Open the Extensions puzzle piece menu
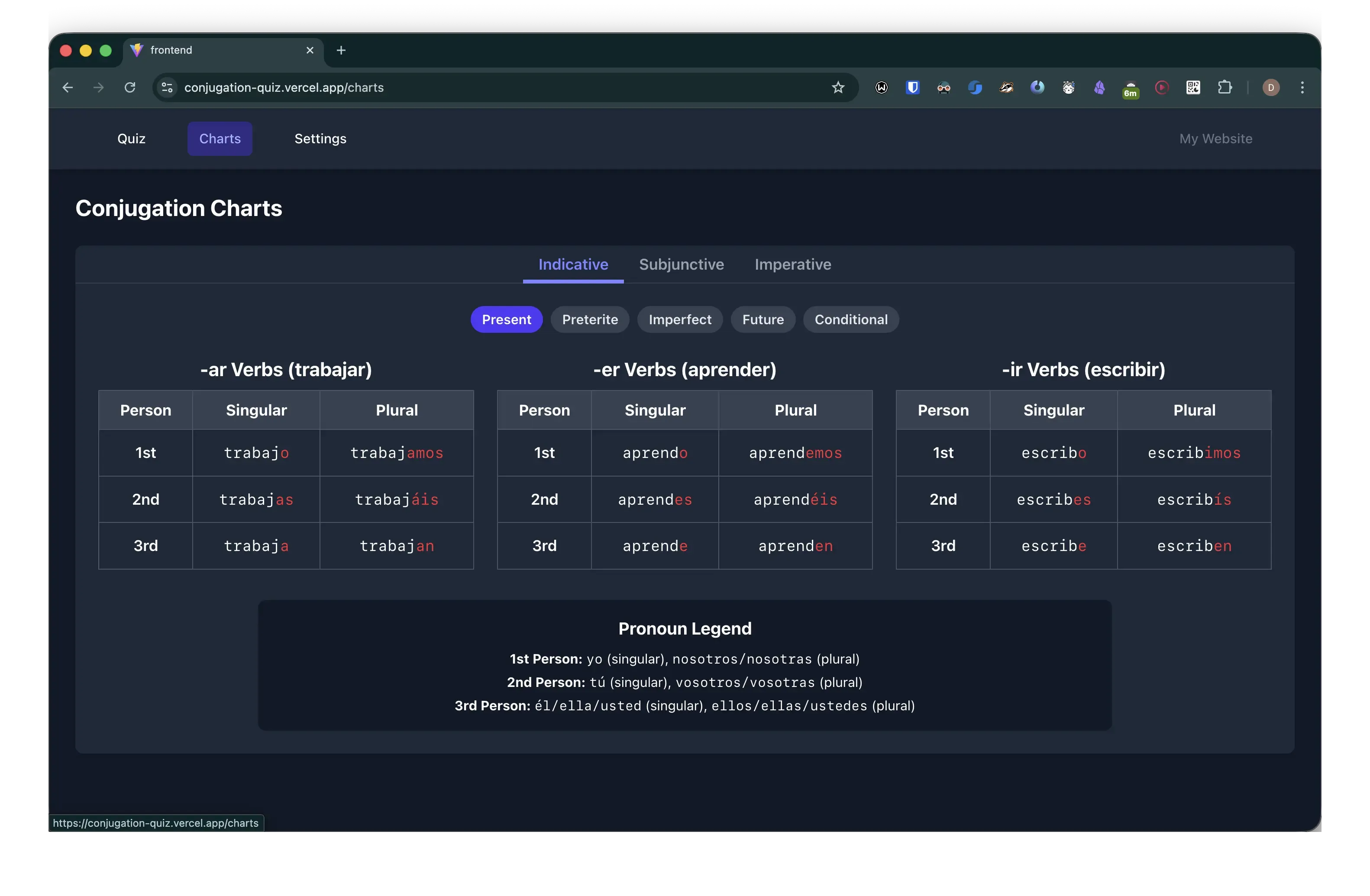Image resolution: width=1370 pixels, height=896 pixels. click(x=1225, y=87)
